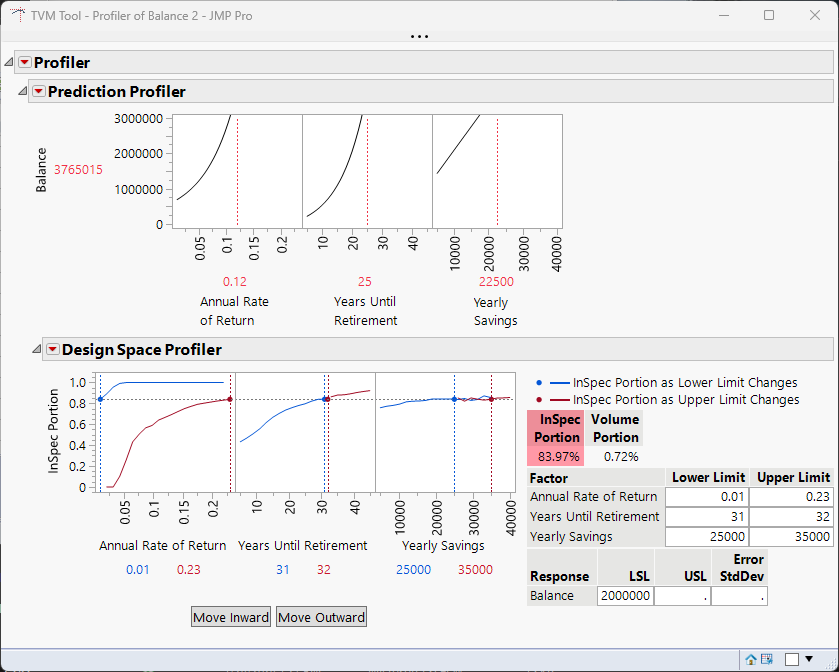Screen dimensions: 839x672
Task: Open the dropdown arrow in the status bar
Action: [808, 659]
